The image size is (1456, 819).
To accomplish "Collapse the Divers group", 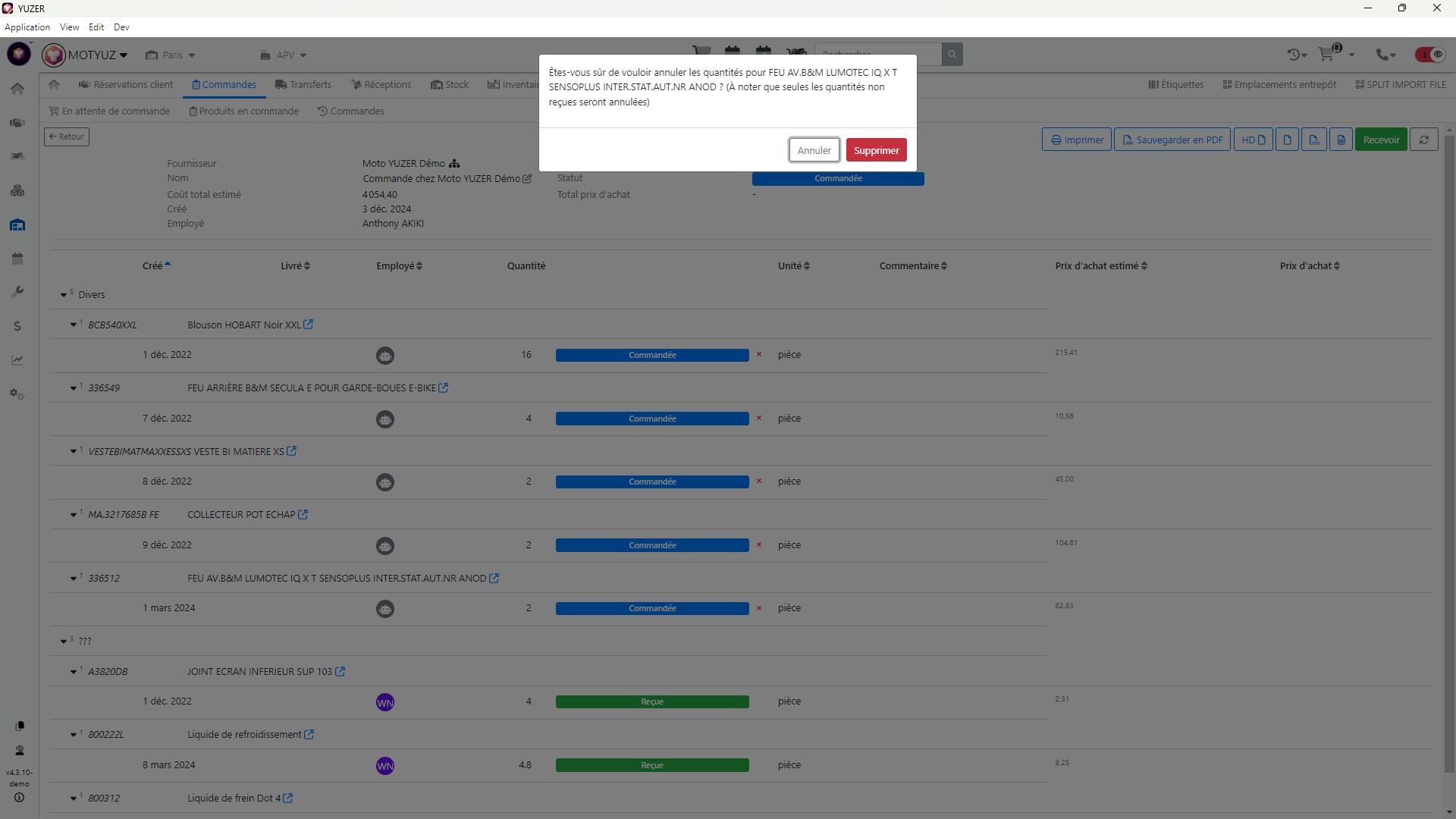I will pos(64,295).
